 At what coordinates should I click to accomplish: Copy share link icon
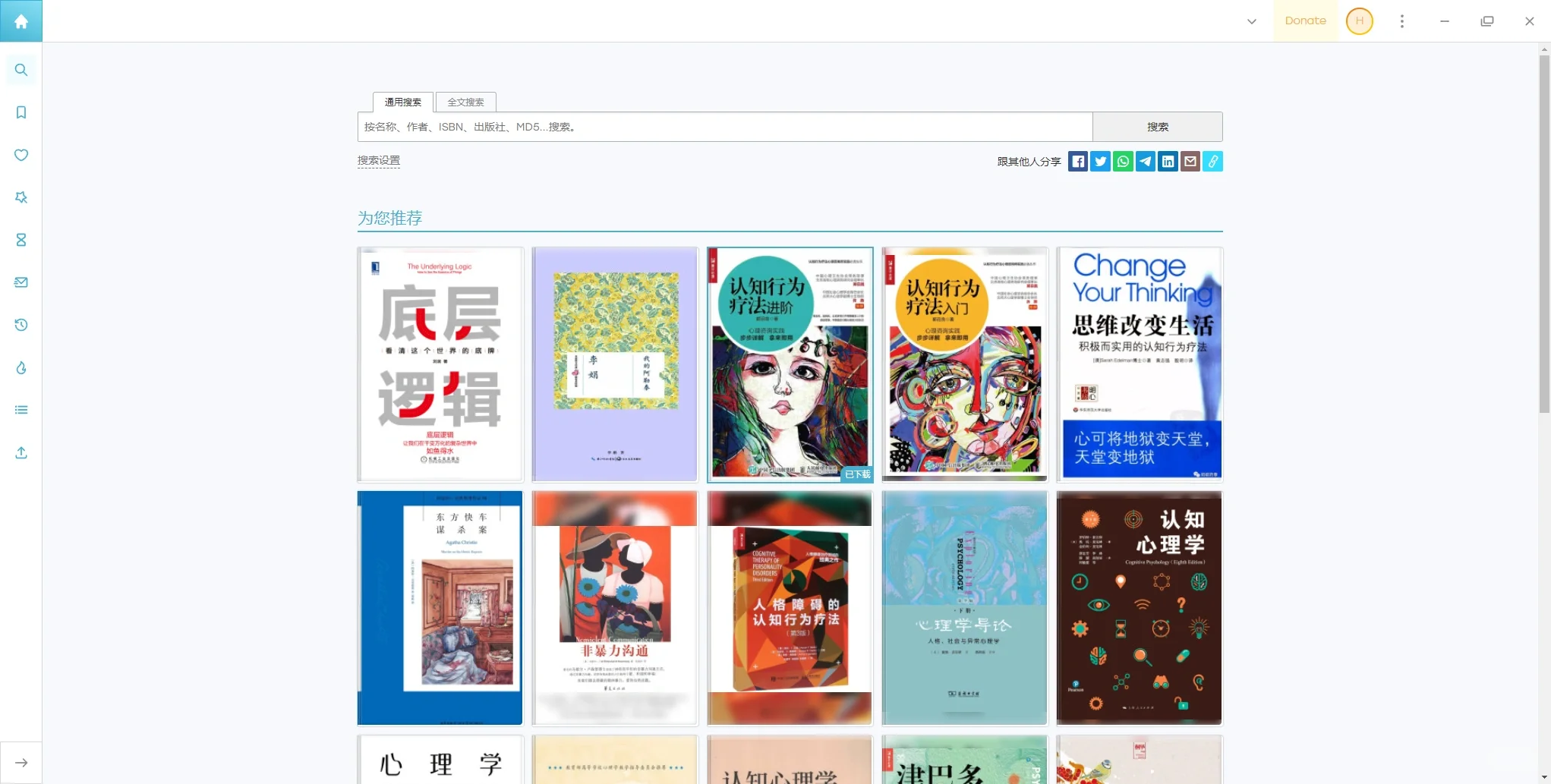[x=1213, y=161]
